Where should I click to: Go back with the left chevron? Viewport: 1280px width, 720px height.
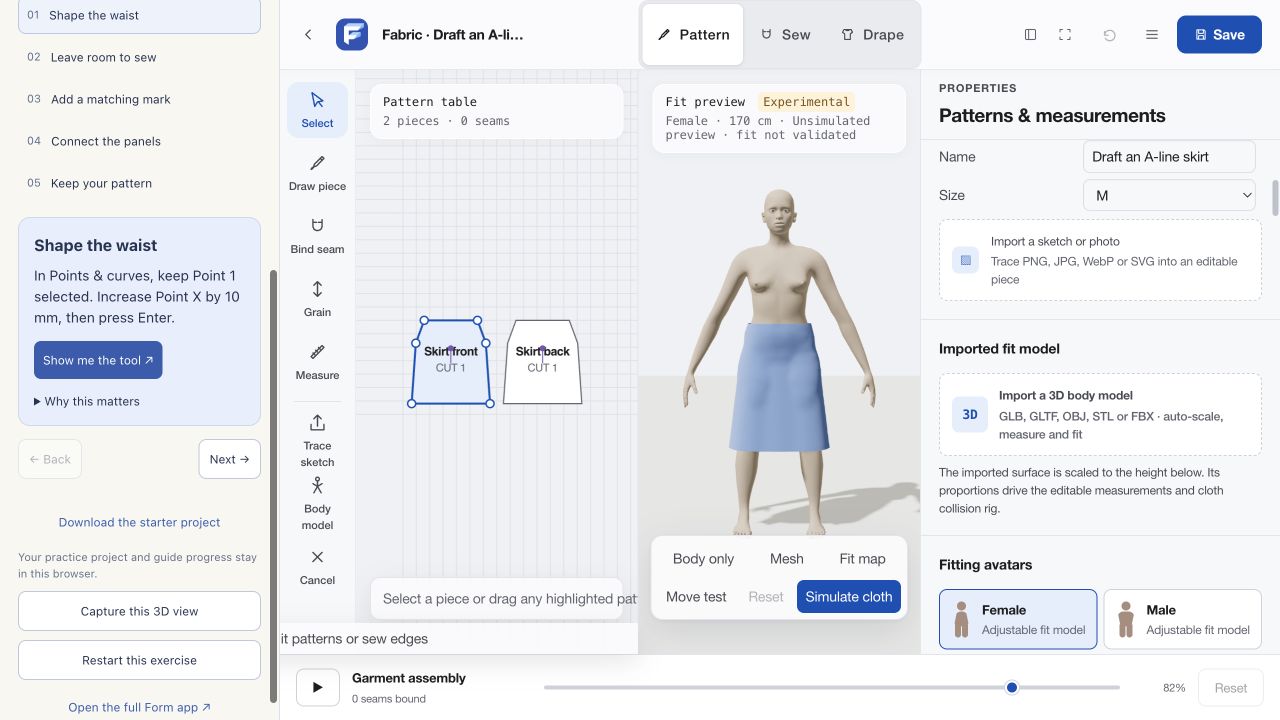pos(308,35)
